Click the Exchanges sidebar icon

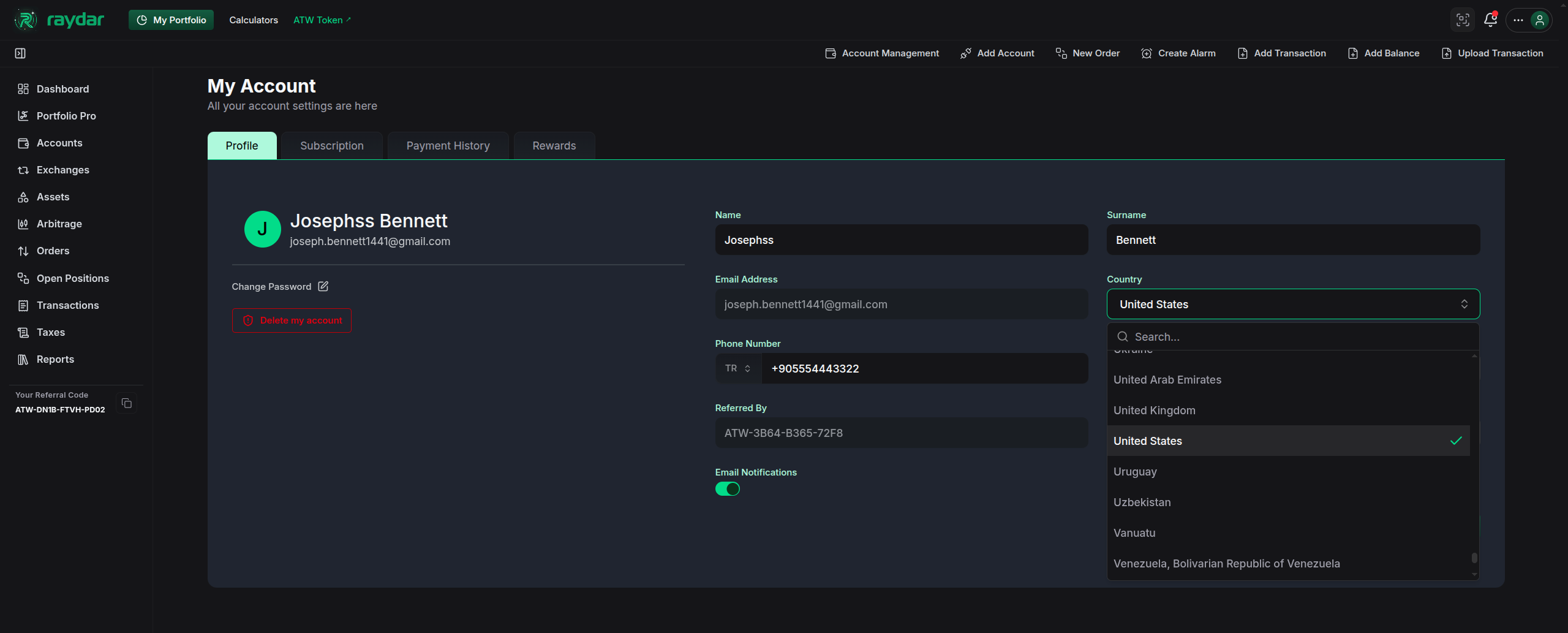pyautogui.click(x=23, y=170)
